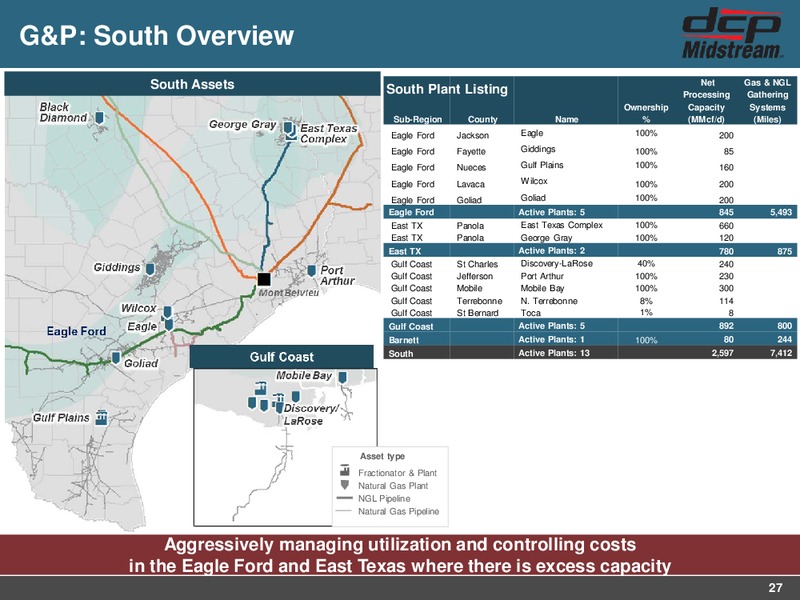Click the Giddings plant marker
The width and height of the screenshot is (800, 600).
tap(150, 269)
